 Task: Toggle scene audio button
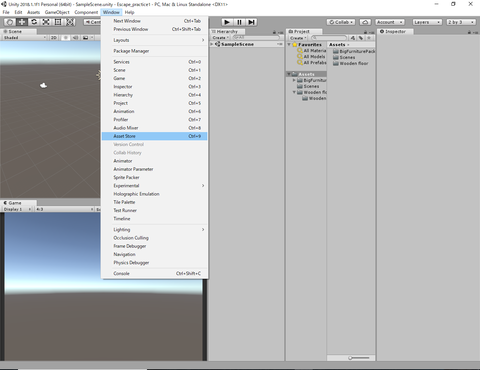pyautogui.click(x=76, y=38)
